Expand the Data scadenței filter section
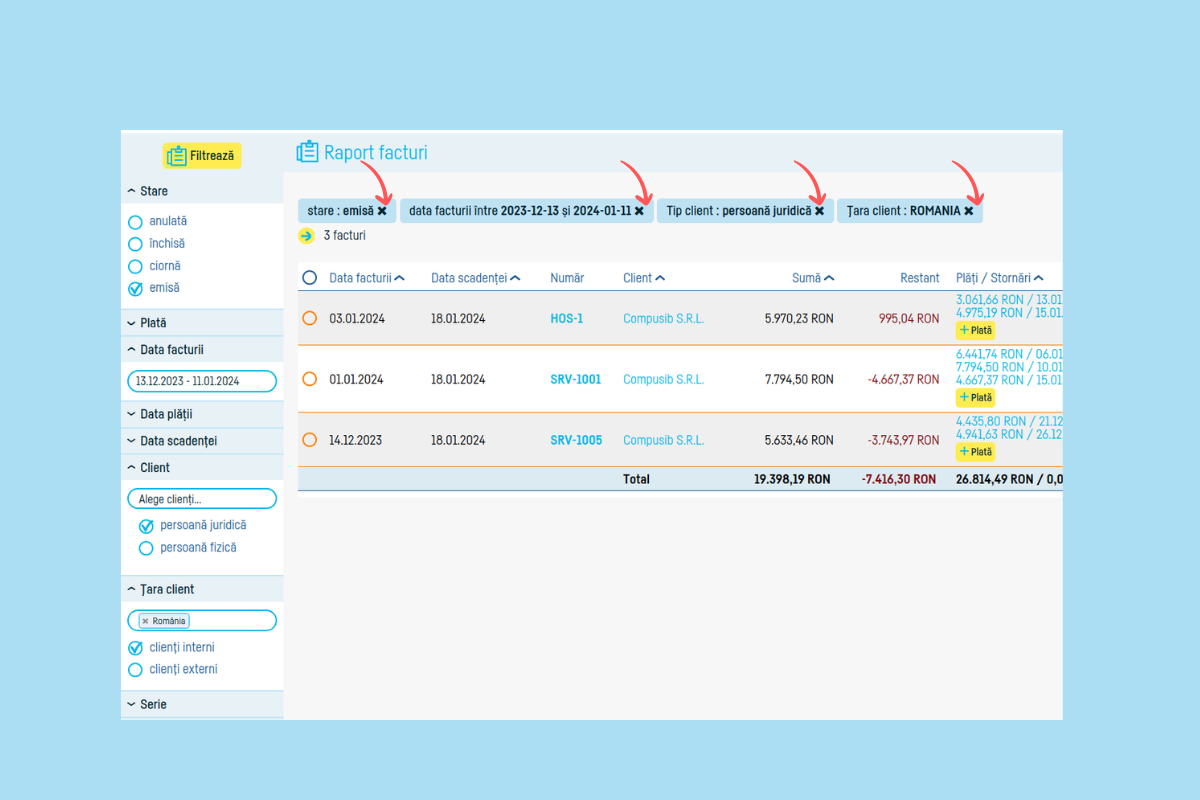The width and height of the screenshot is (1200, 800). [178, 441]
